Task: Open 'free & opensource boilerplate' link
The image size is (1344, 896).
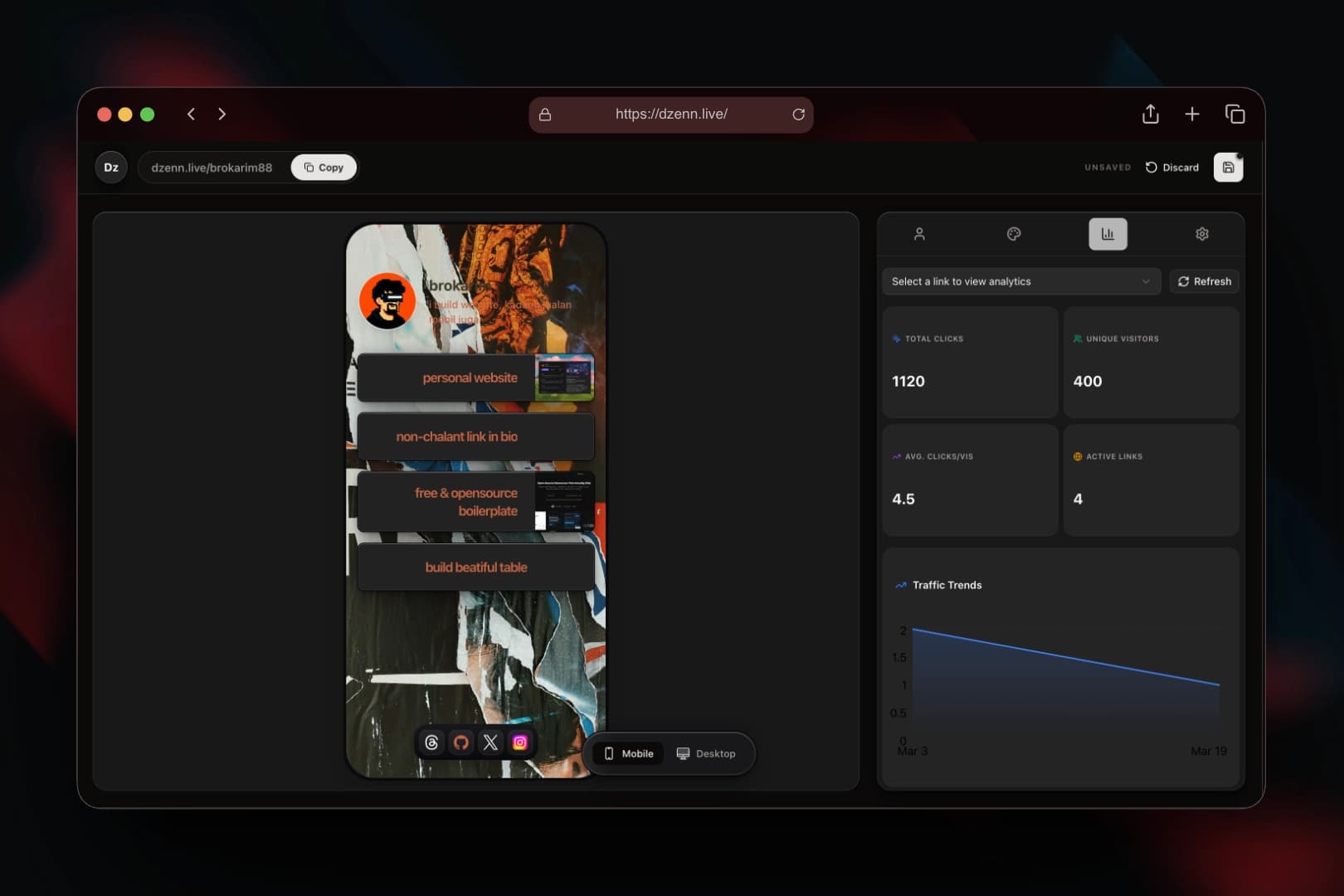Action: pos(475,502)
